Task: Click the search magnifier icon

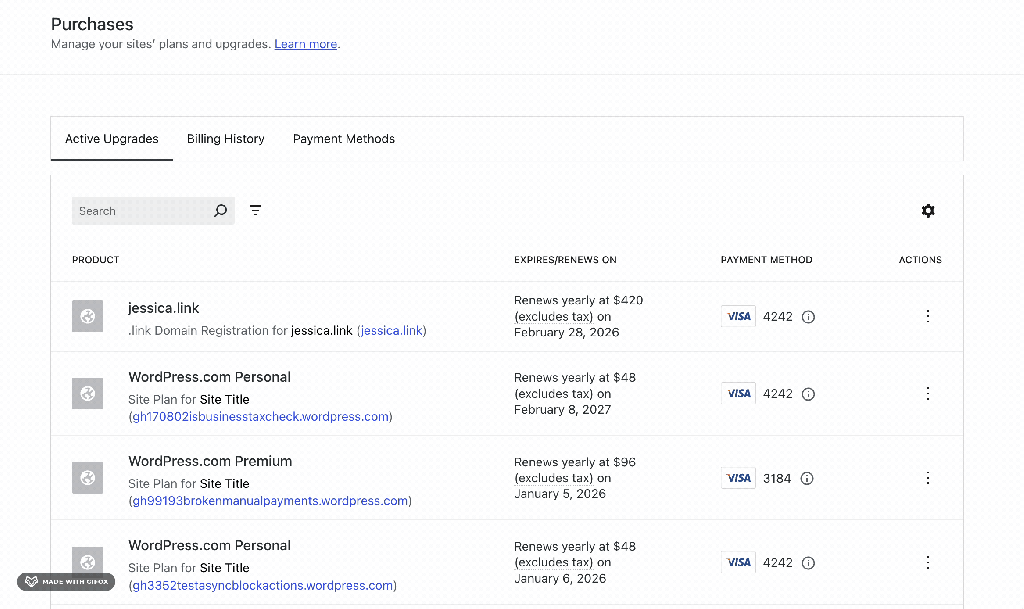Action: (221, 211)
